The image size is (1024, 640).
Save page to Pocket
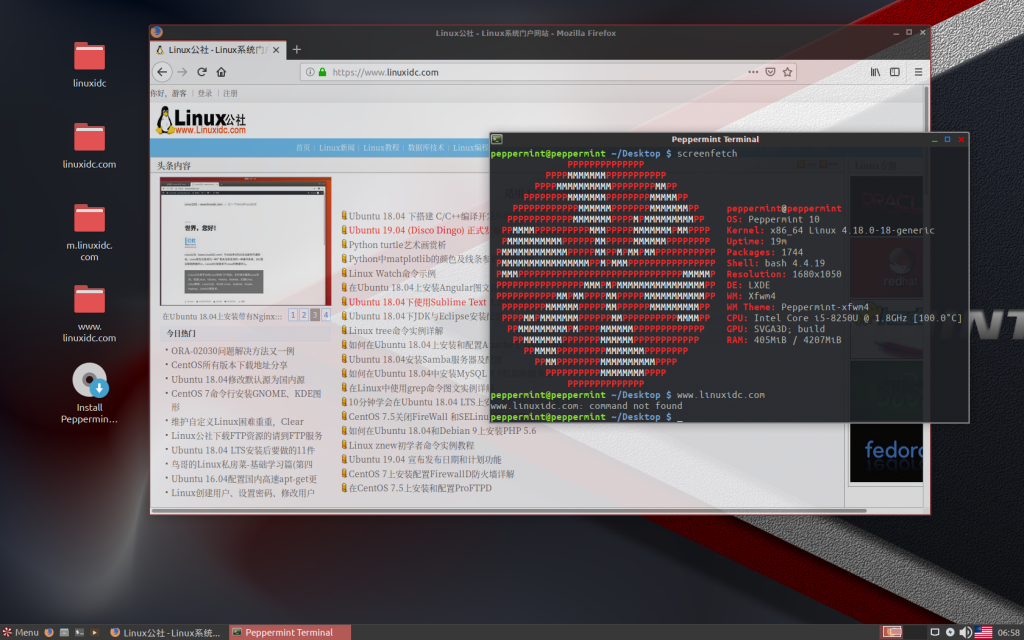pyautogui.click(x=771, y=72)
